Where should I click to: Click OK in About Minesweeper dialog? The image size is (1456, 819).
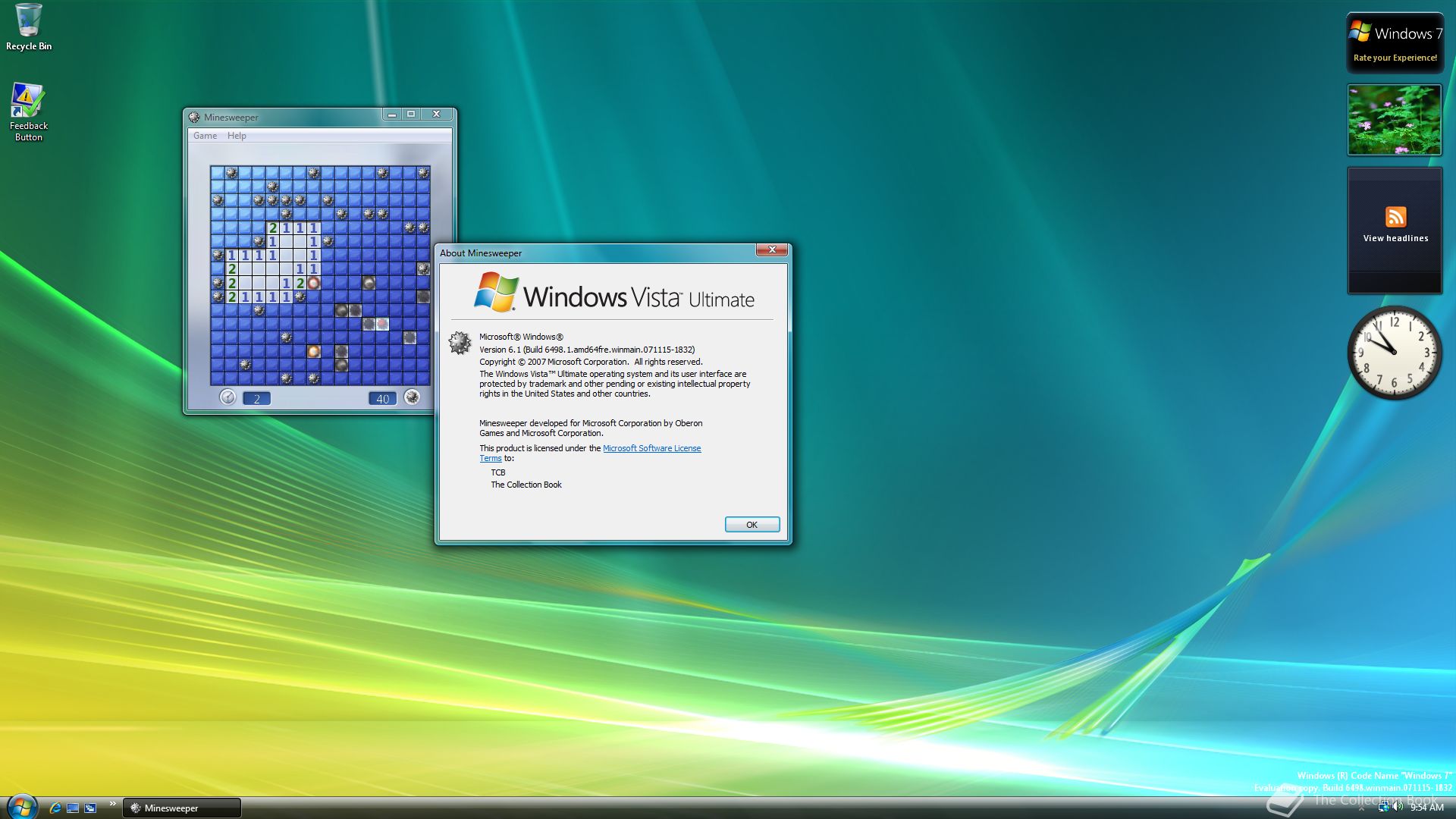click(752, 525)
